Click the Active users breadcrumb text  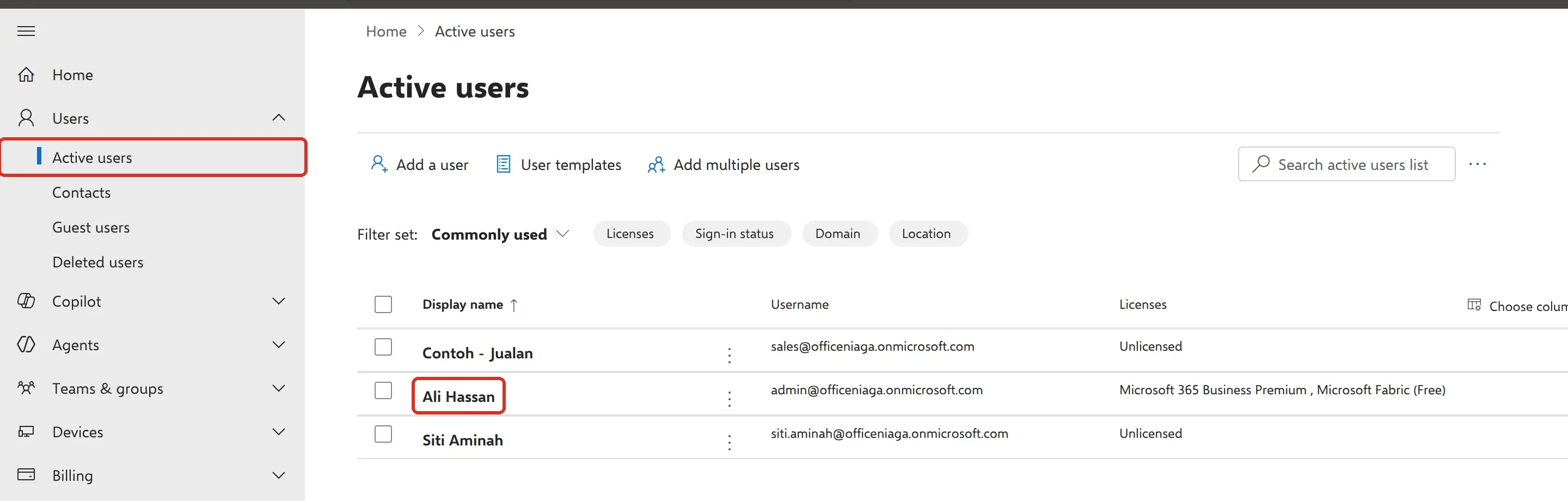click(475, 31)
